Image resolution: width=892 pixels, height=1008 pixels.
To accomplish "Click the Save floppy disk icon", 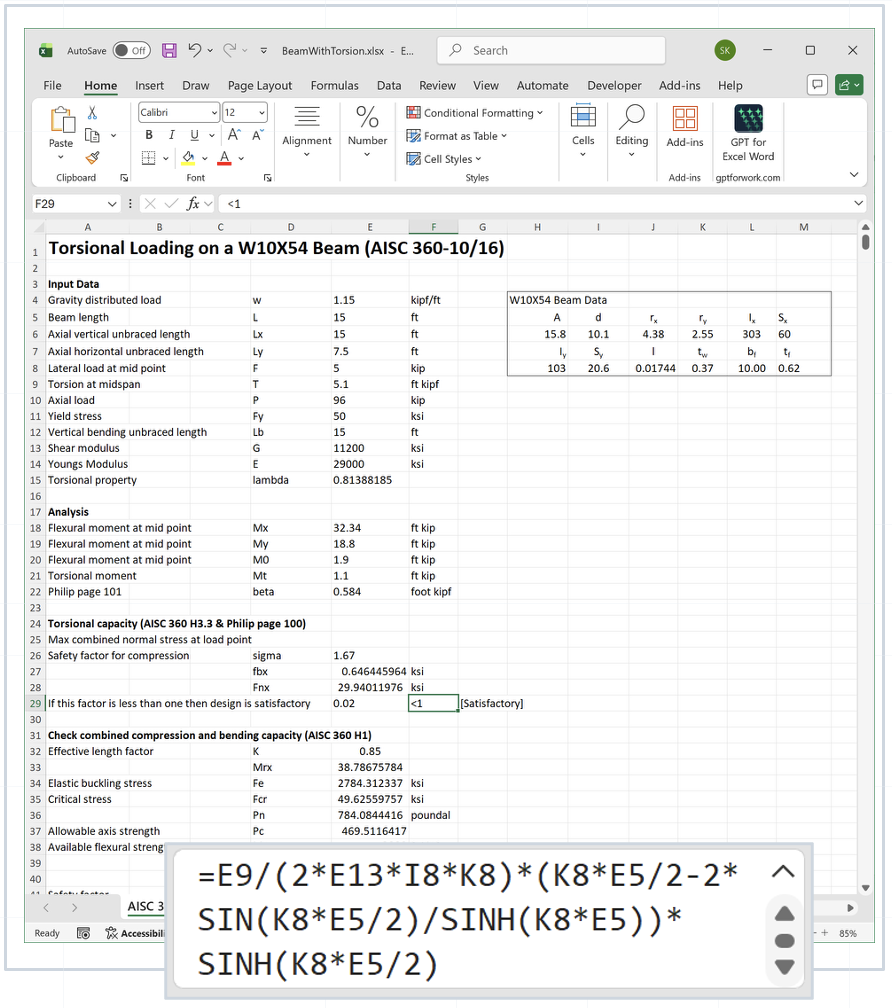I will [169, 51].
